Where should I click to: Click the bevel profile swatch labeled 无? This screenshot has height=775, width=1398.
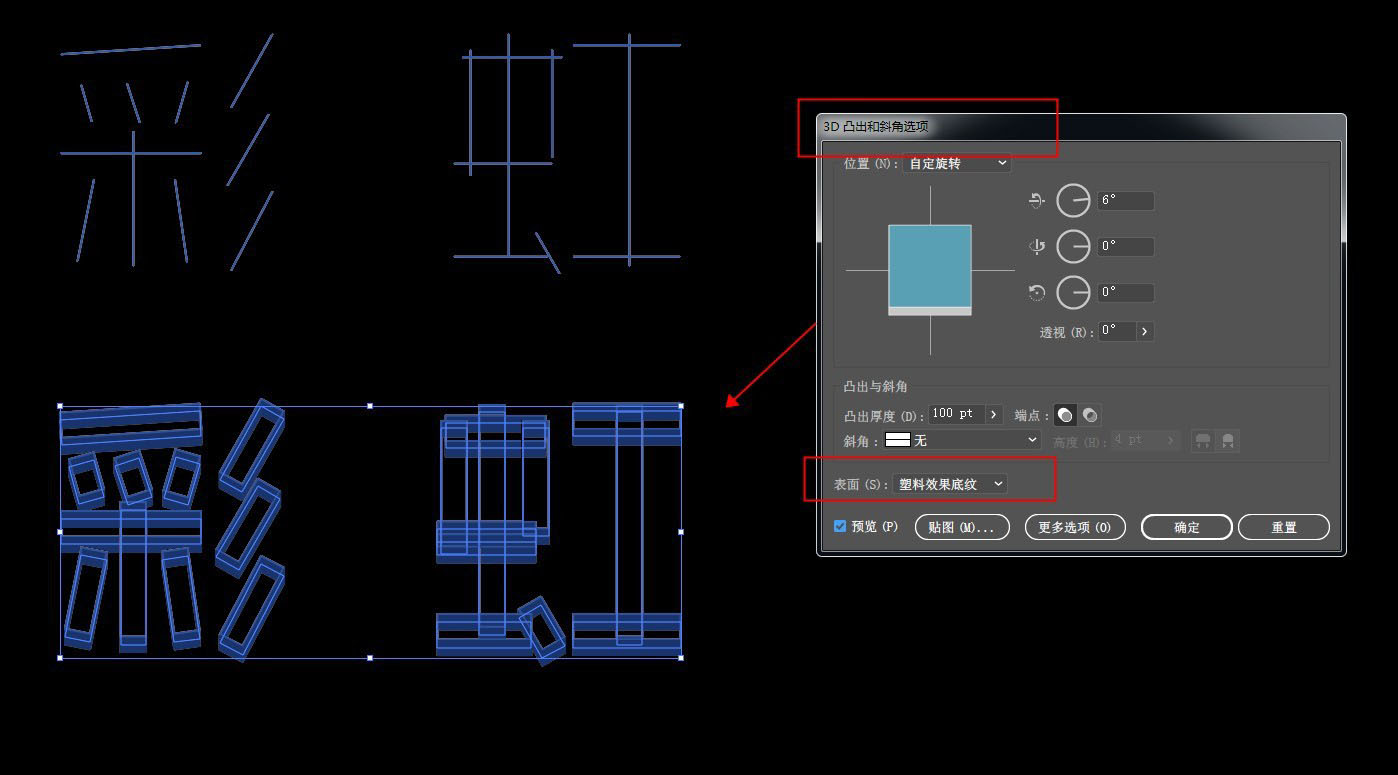tap(898, 440)
